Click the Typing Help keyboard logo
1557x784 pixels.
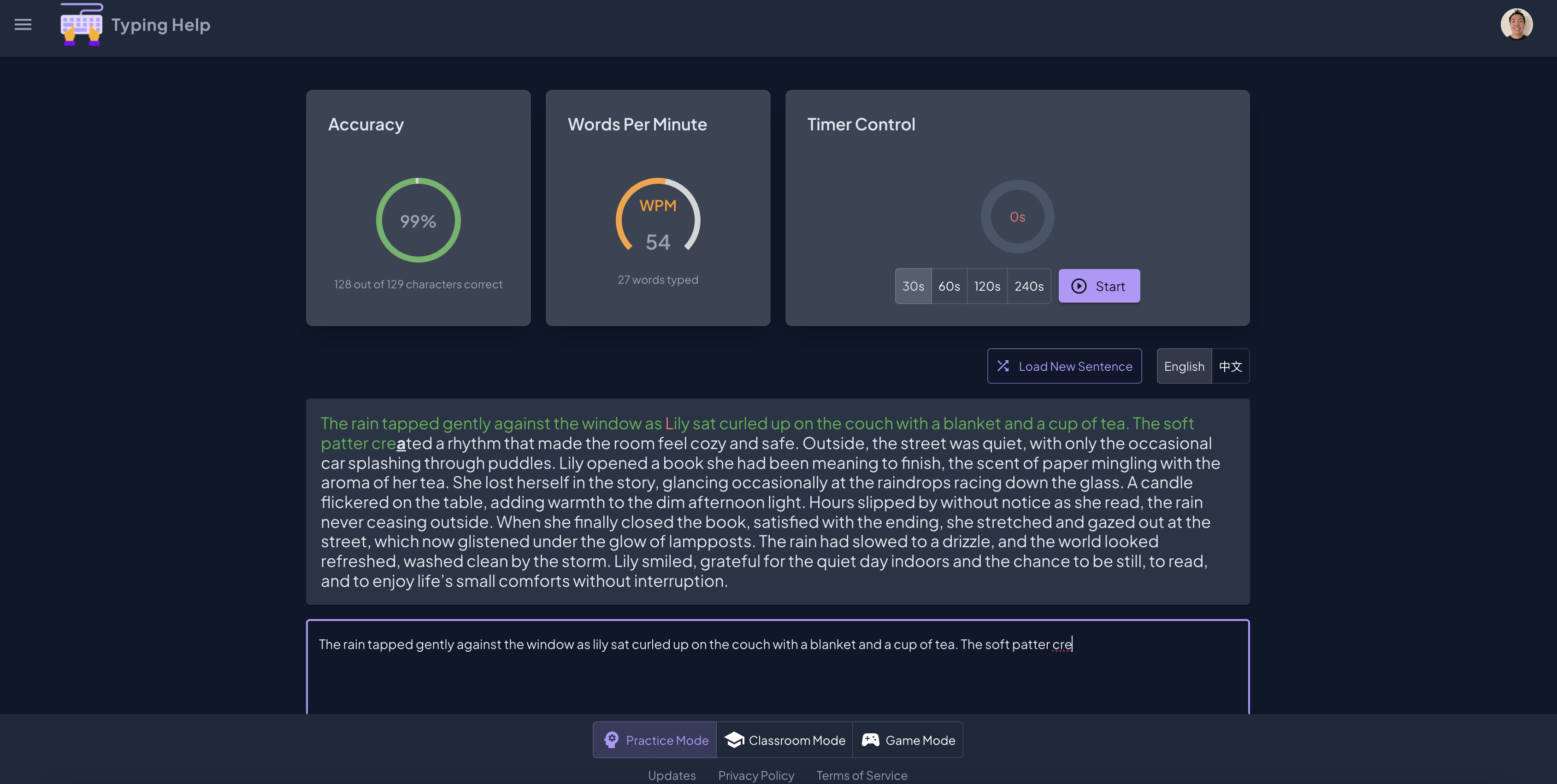pyautogui.click(x=80, y=26)
